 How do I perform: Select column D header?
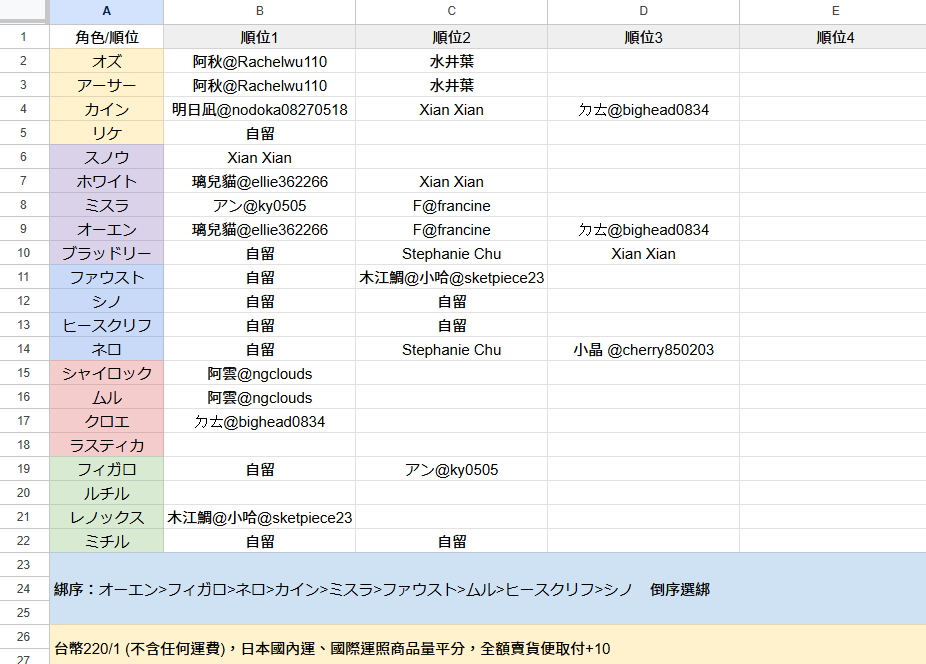(x=643, y=11)
